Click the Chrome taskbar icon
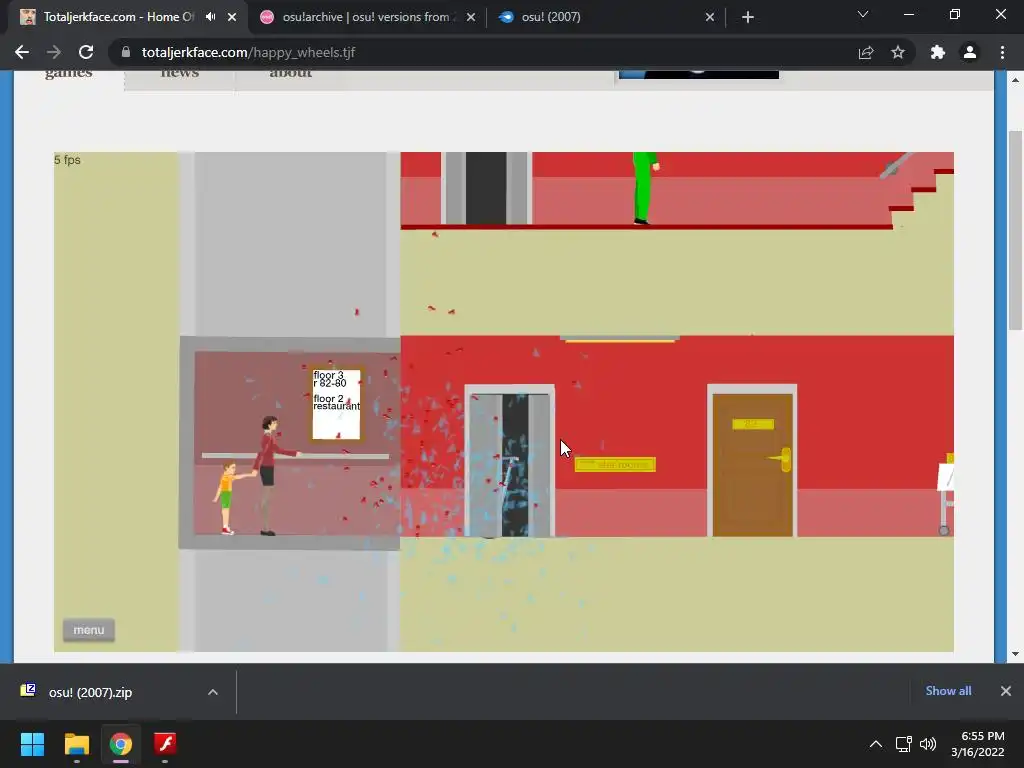The width and height of the screenshot is (1024, 768). [x=121, y=744]
